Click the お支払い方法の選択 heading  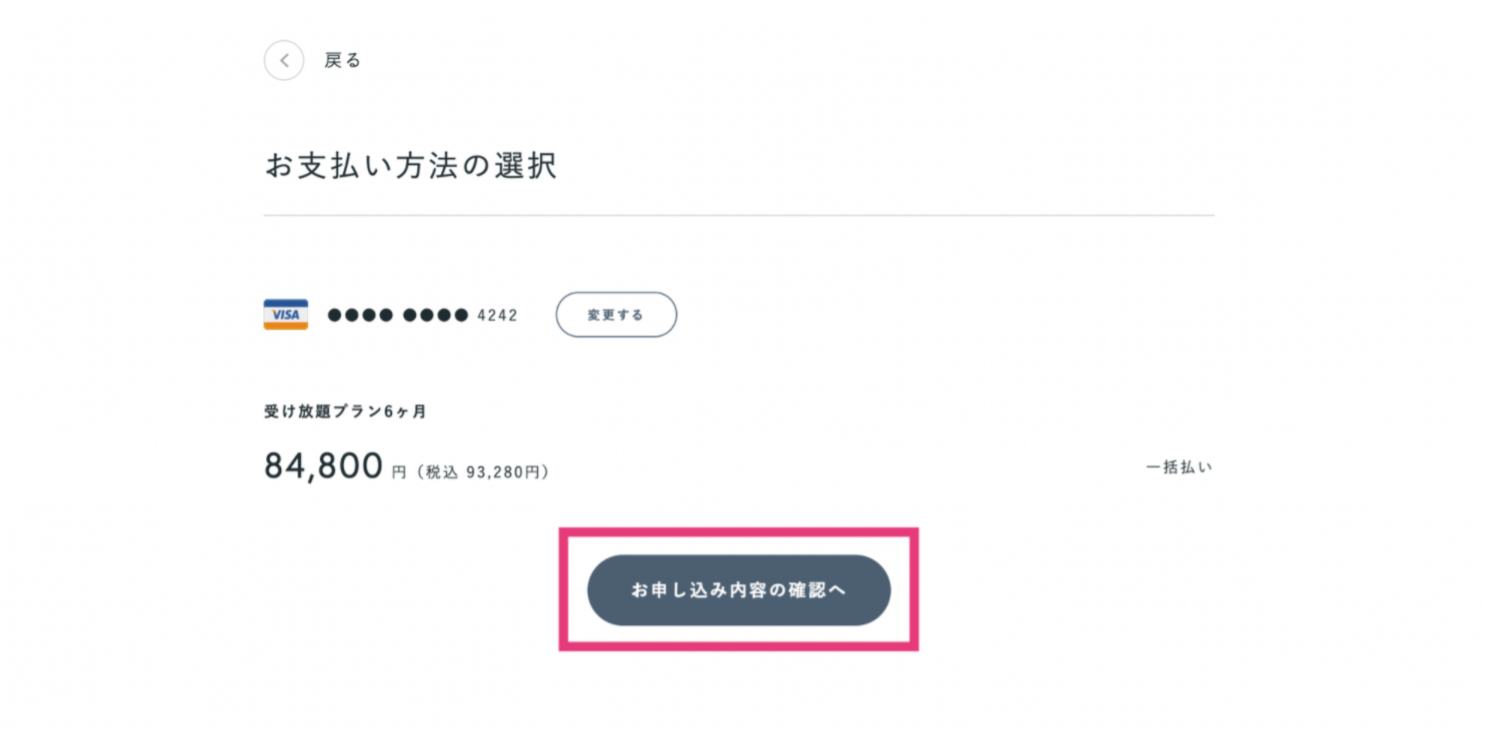[x=411, y=165]
